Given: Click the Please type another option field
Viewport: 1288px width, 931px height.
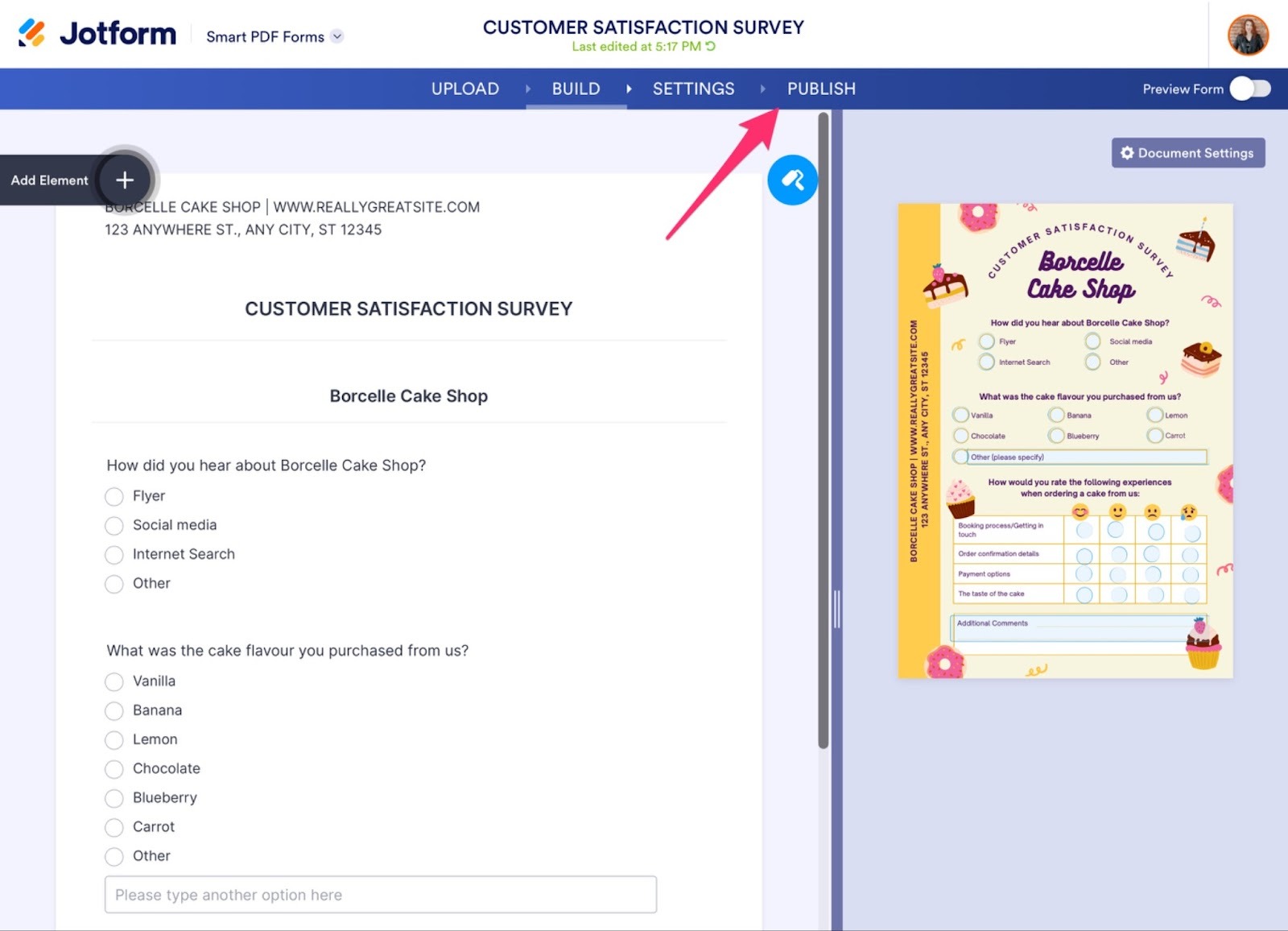Looking at the screenshot, I should [x=380, y=894].
